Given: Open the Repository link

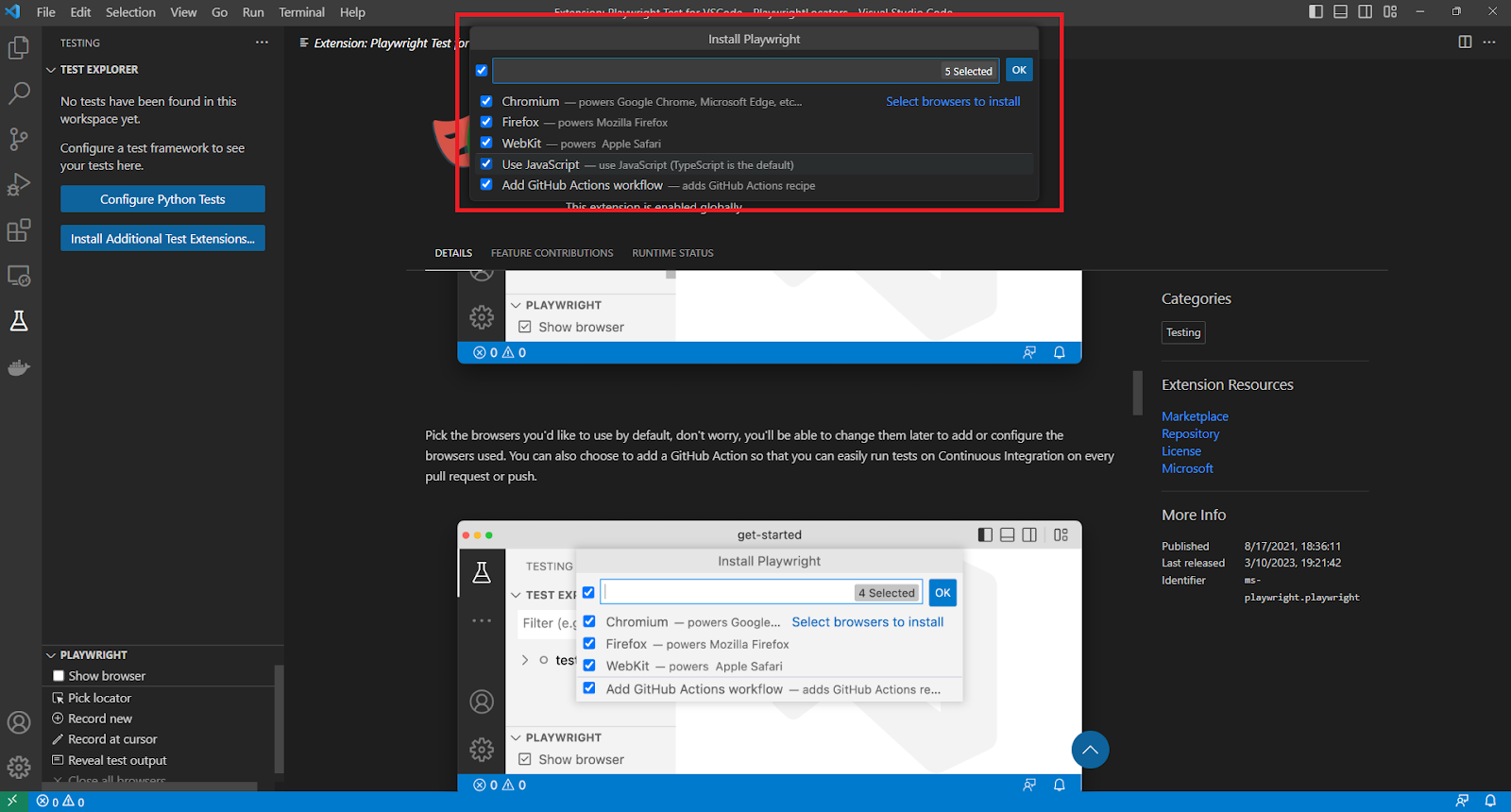Looking at the screenshot, I should point(1190,434).
